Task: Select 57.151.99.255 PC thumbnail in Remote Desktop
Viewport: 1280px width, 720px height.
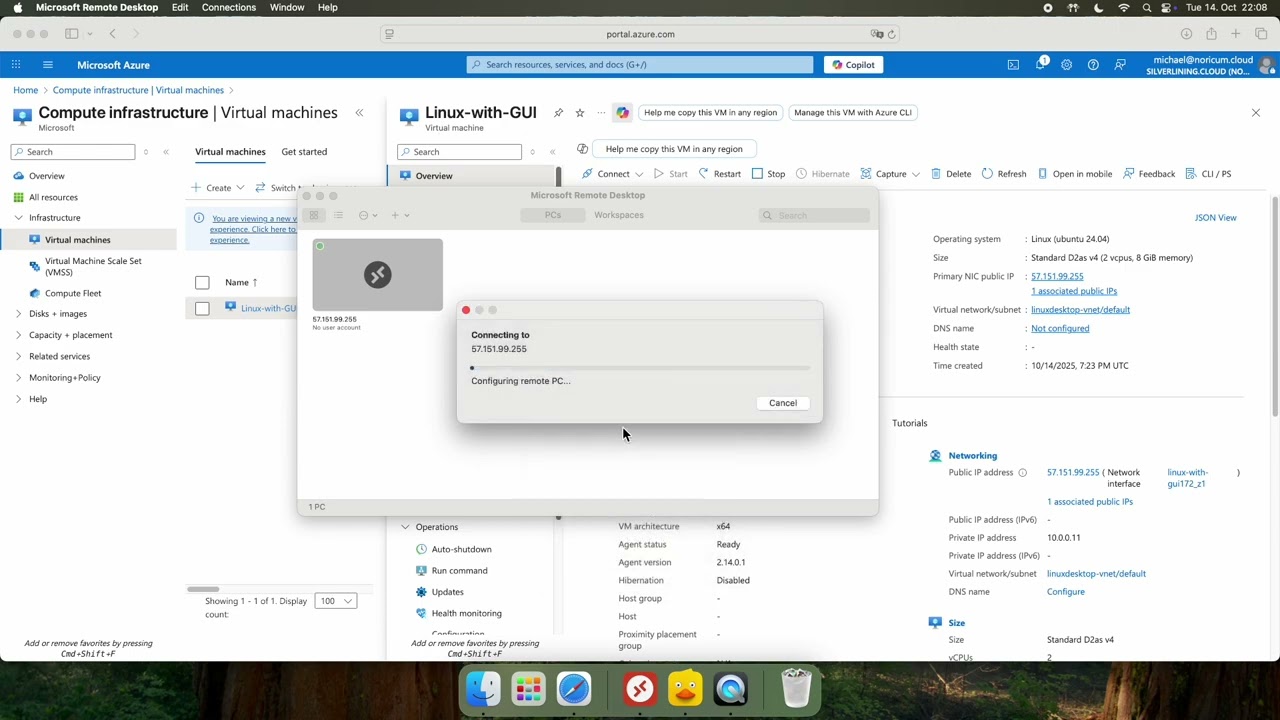Action: 377,275
